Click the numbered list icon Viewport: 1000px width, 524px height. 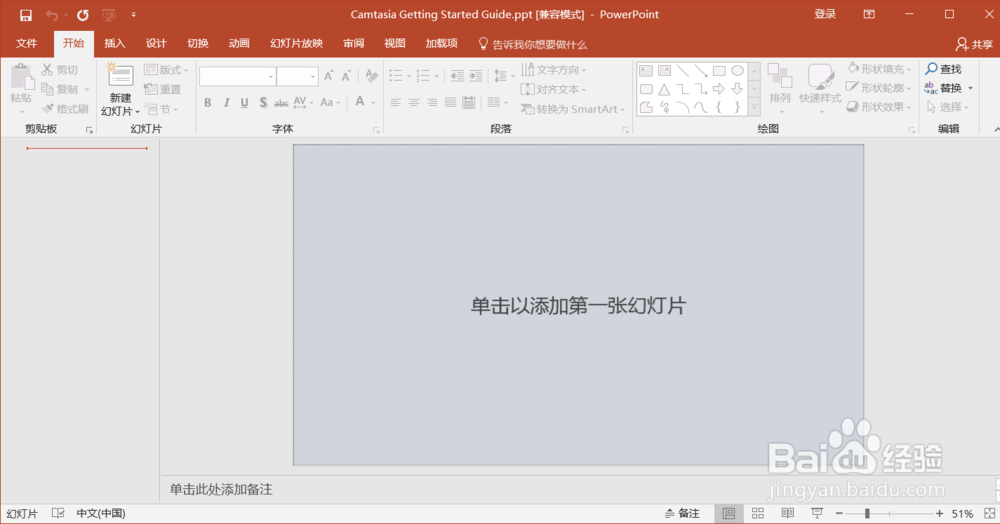[423, 76]
